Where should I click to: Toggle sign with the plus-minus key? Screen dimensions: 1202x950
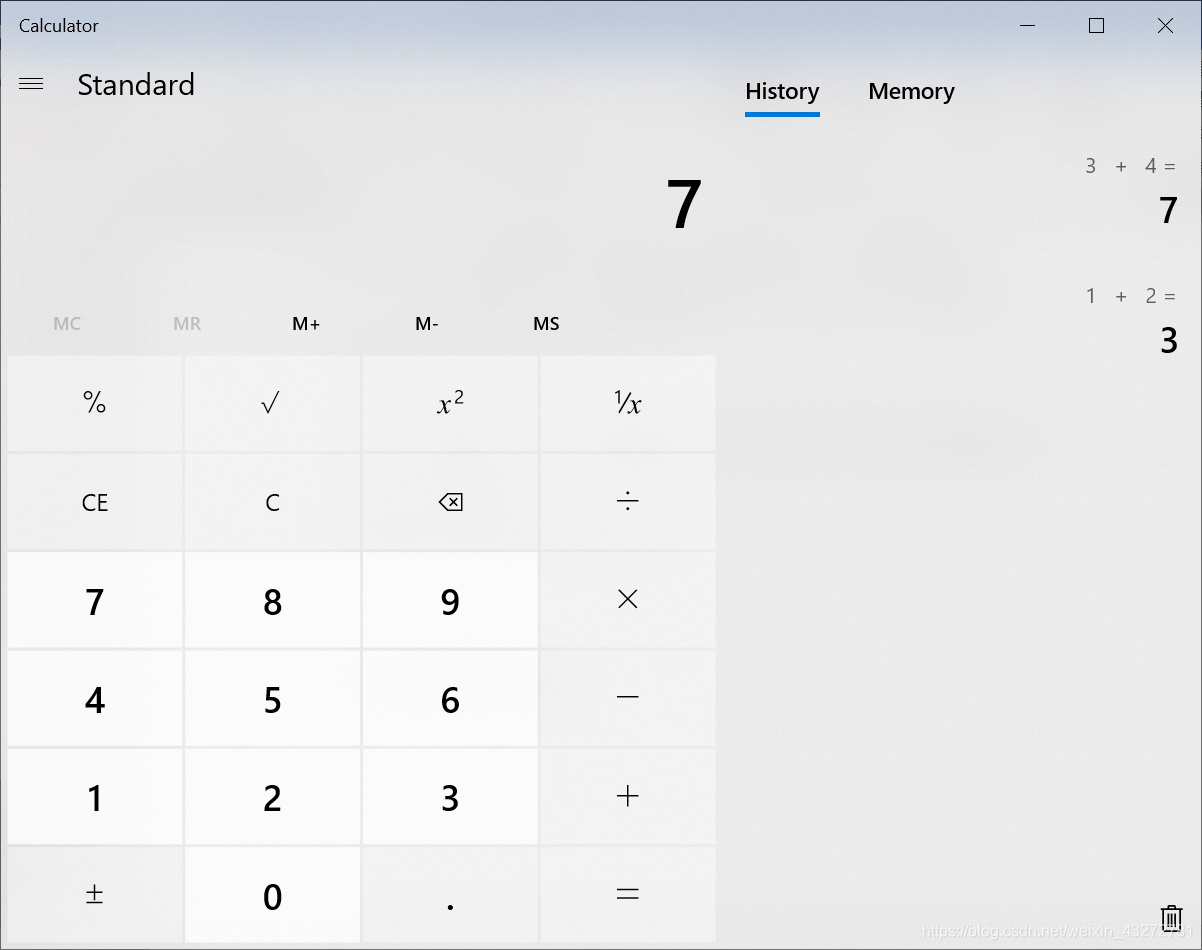95,894
